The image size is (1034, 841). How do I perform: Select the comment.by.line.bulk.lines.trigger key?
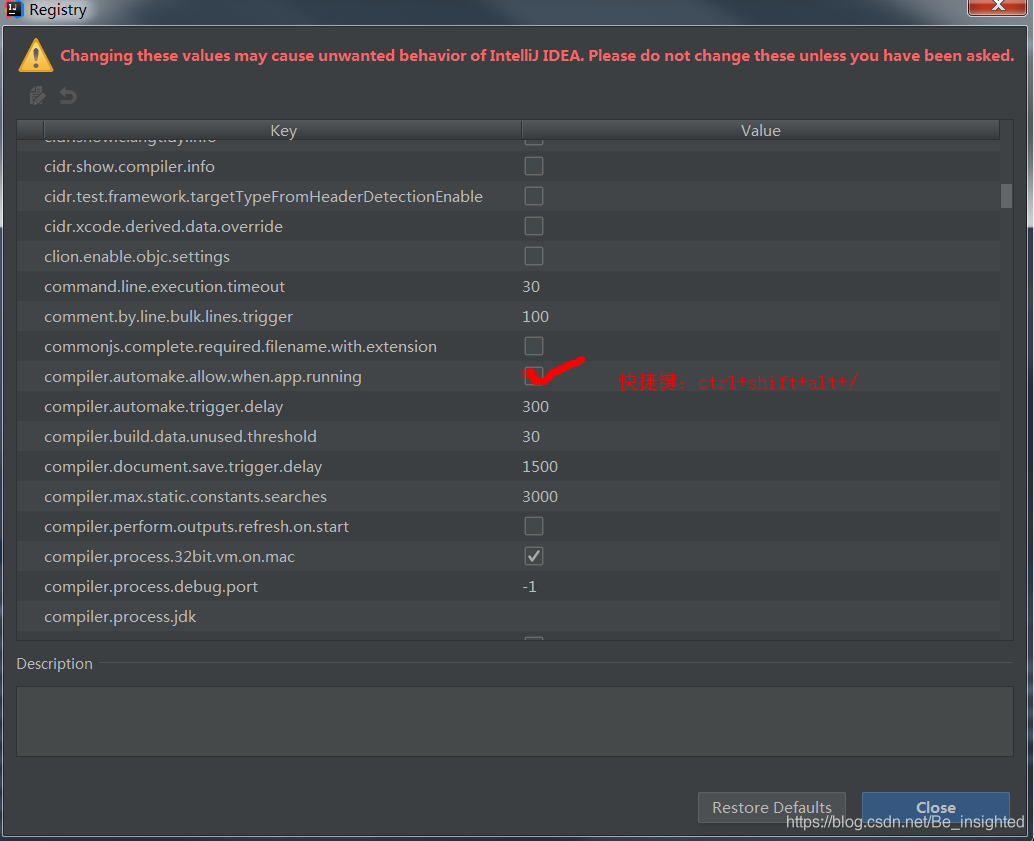[168, 317]
